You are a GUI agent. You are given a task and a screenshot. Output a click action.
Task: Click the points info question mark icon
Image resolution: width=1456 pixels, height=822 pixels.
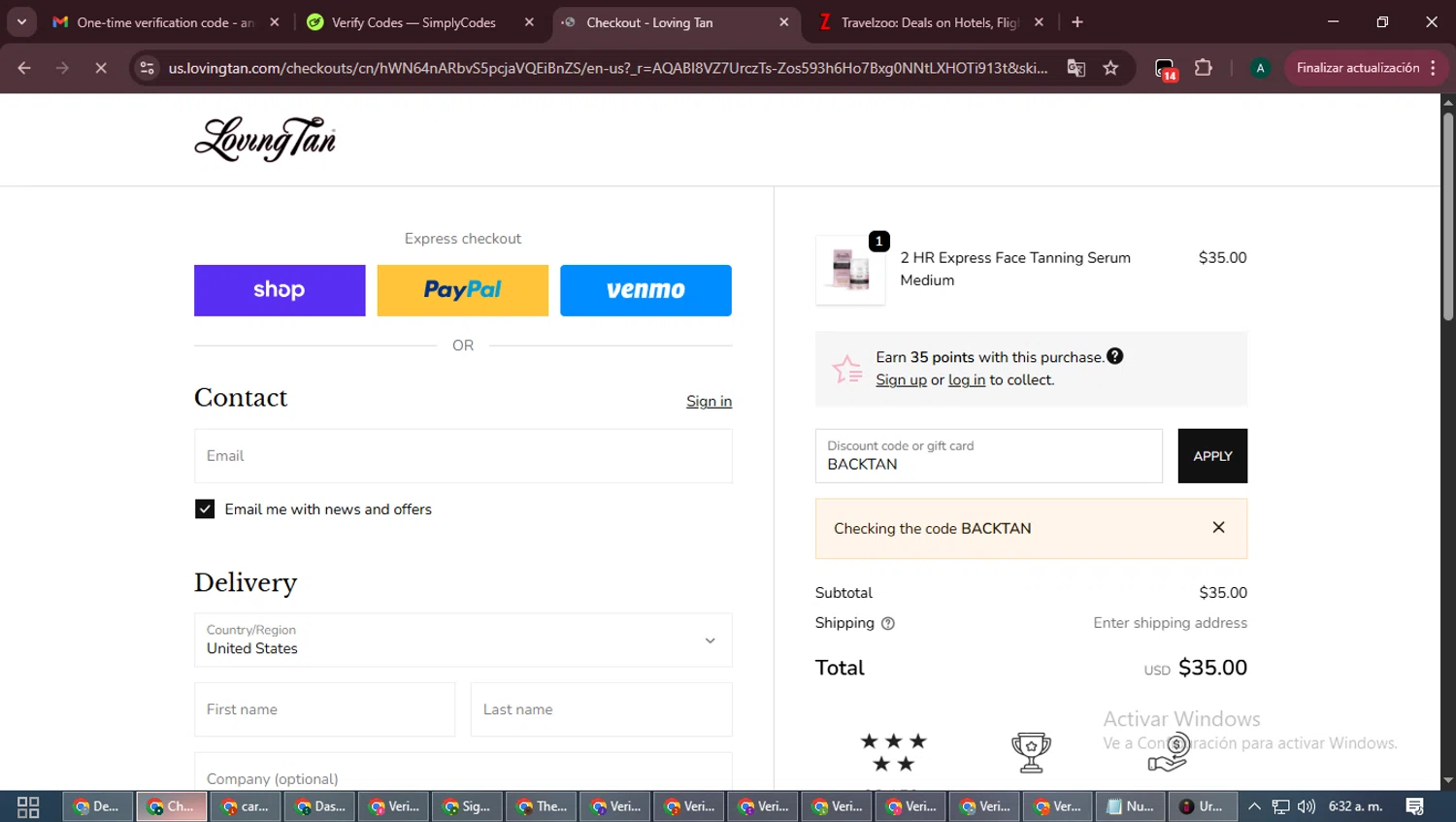(1115, 356)
